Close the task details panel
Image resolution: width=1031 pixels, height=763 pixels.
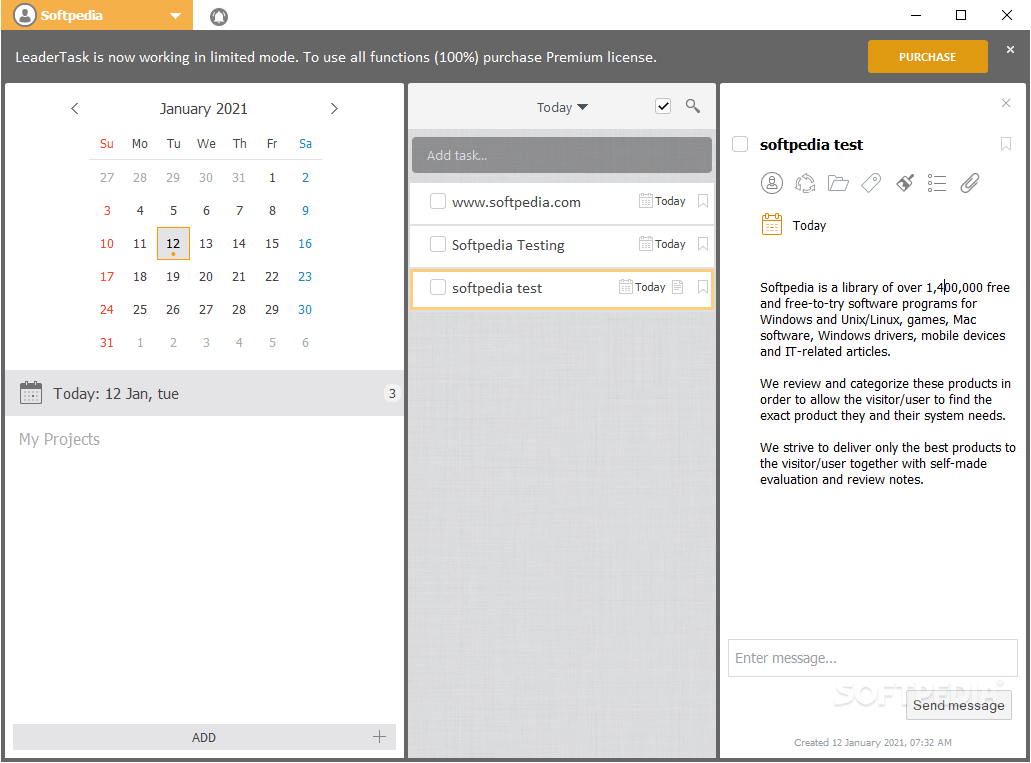(x=1005, y=103)
